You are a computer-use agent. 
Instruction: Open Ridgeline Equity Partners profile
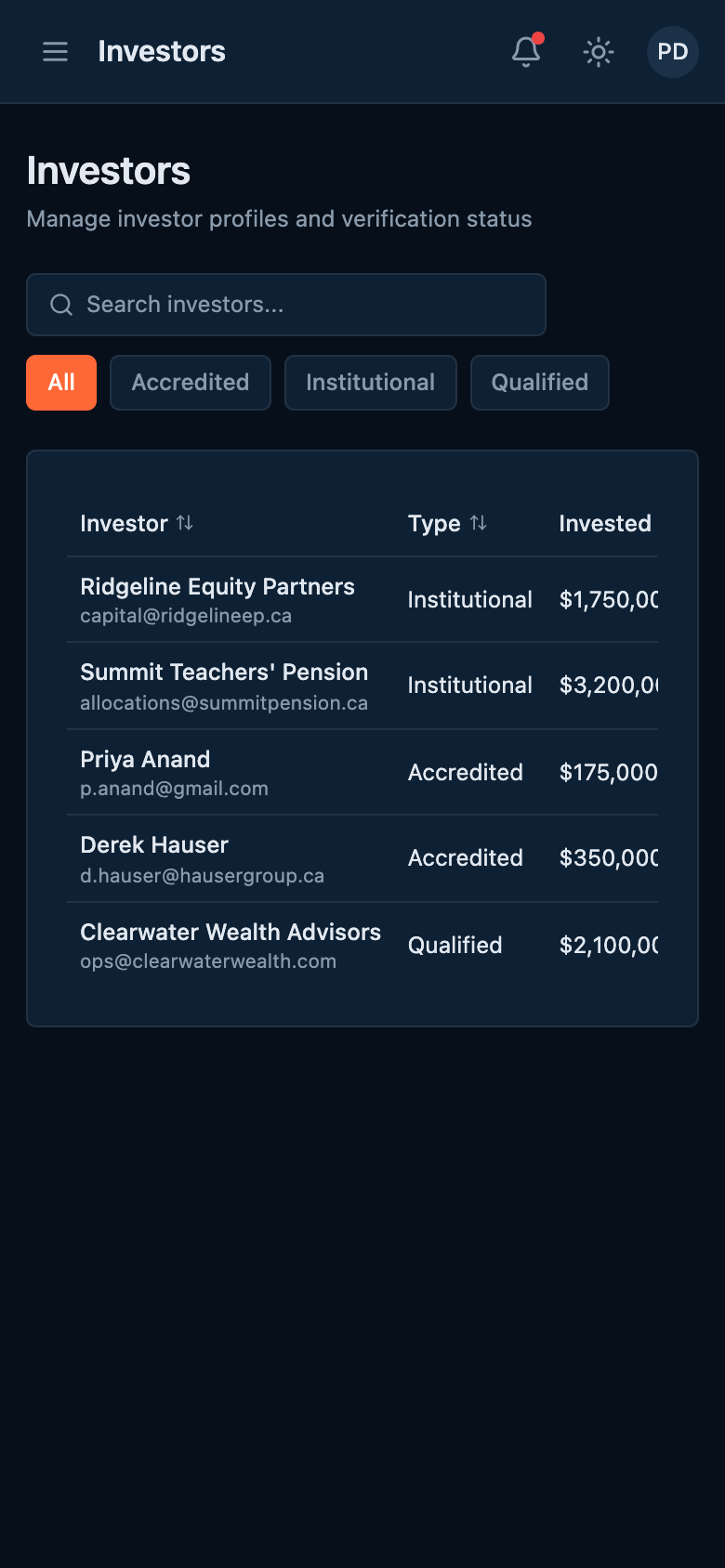click(217, 586)
